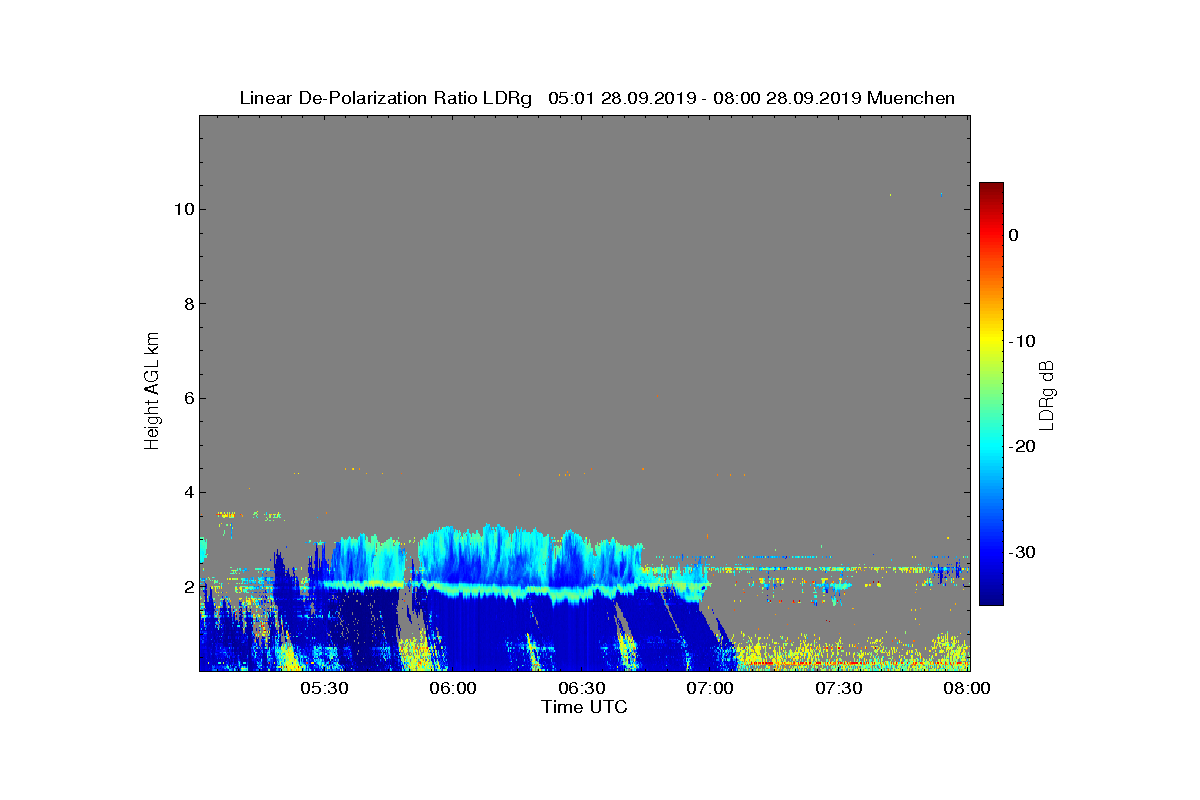
Task: Click the 4 km height tick label
Action: click(x=187, y=492)
